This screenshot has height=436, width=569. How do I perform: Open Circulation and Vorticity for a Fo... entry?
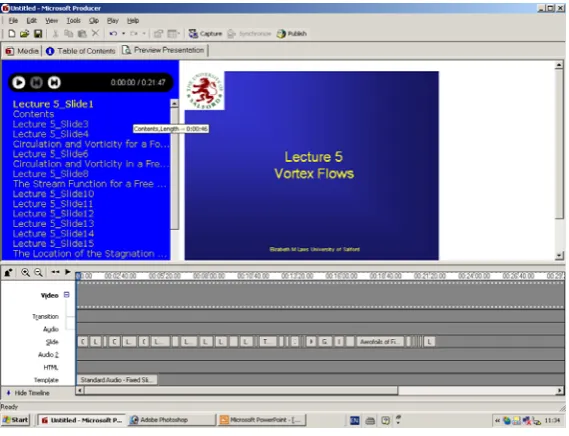[x=91, y=144]
